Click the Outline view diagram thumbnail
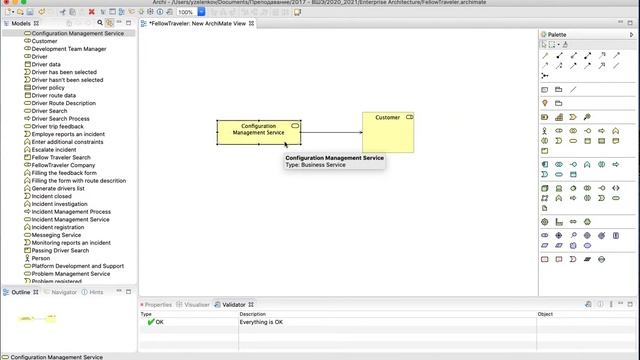Screen dimensions: 640x360 pos(37,318)
